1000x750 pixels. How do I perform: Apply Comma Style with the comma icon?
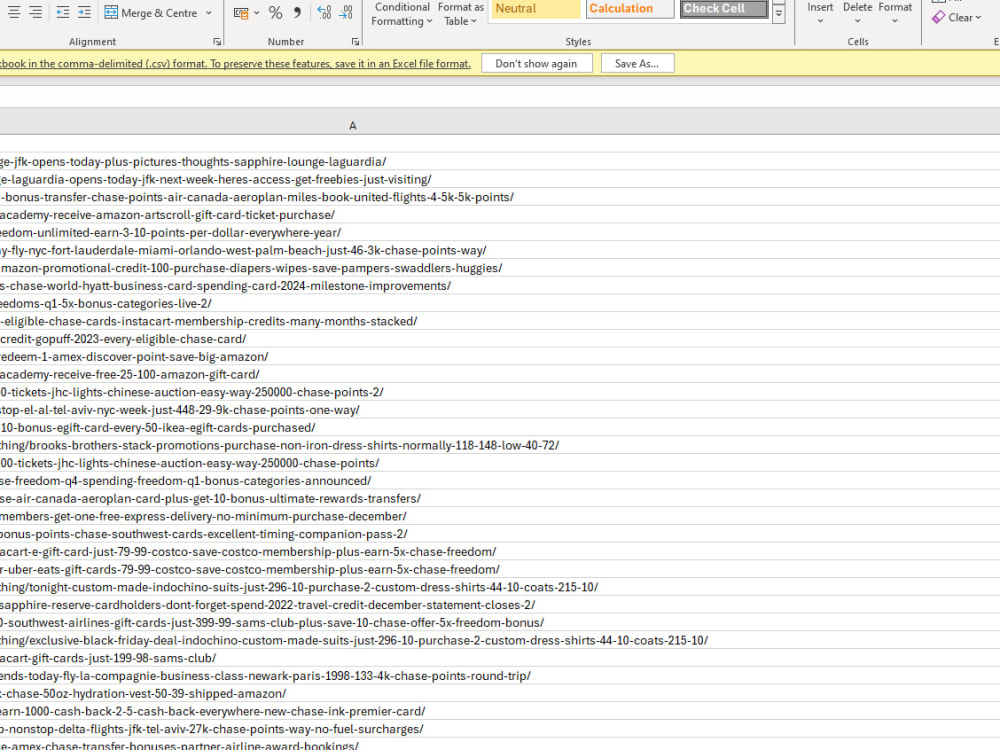[297, 13]
